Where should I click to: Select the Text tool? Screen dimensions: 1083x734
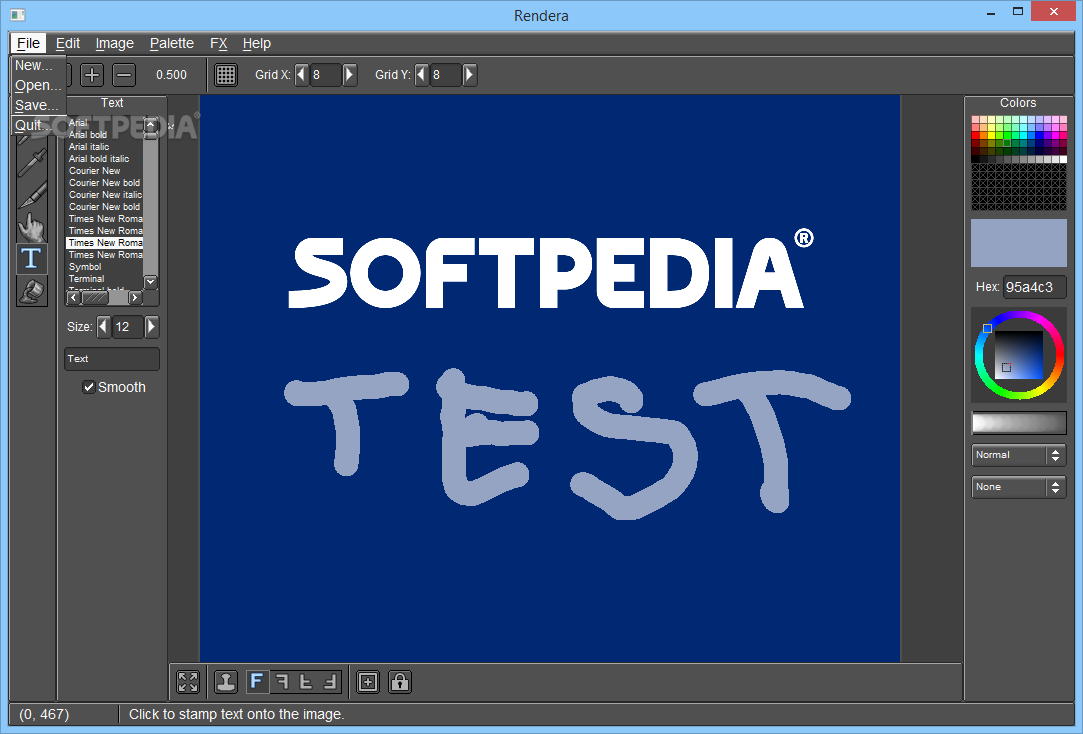coord(32,258)
